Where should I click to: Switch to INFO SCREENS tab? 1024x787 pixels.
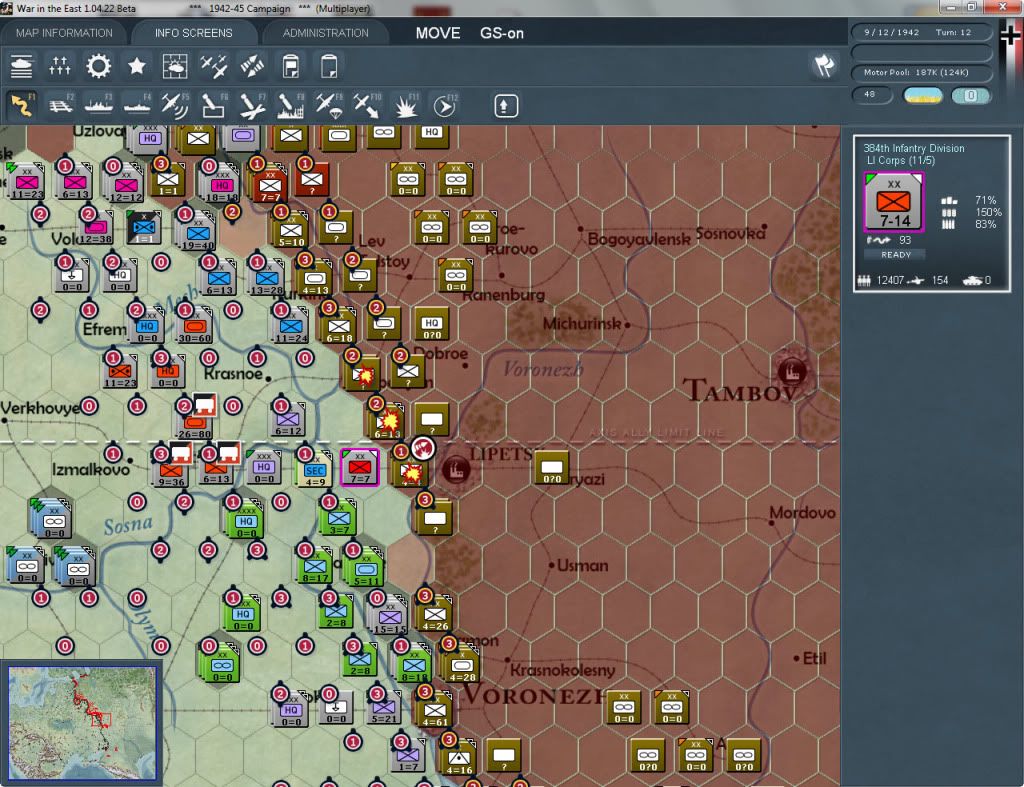pyautogui.click(x=193, y=33)
